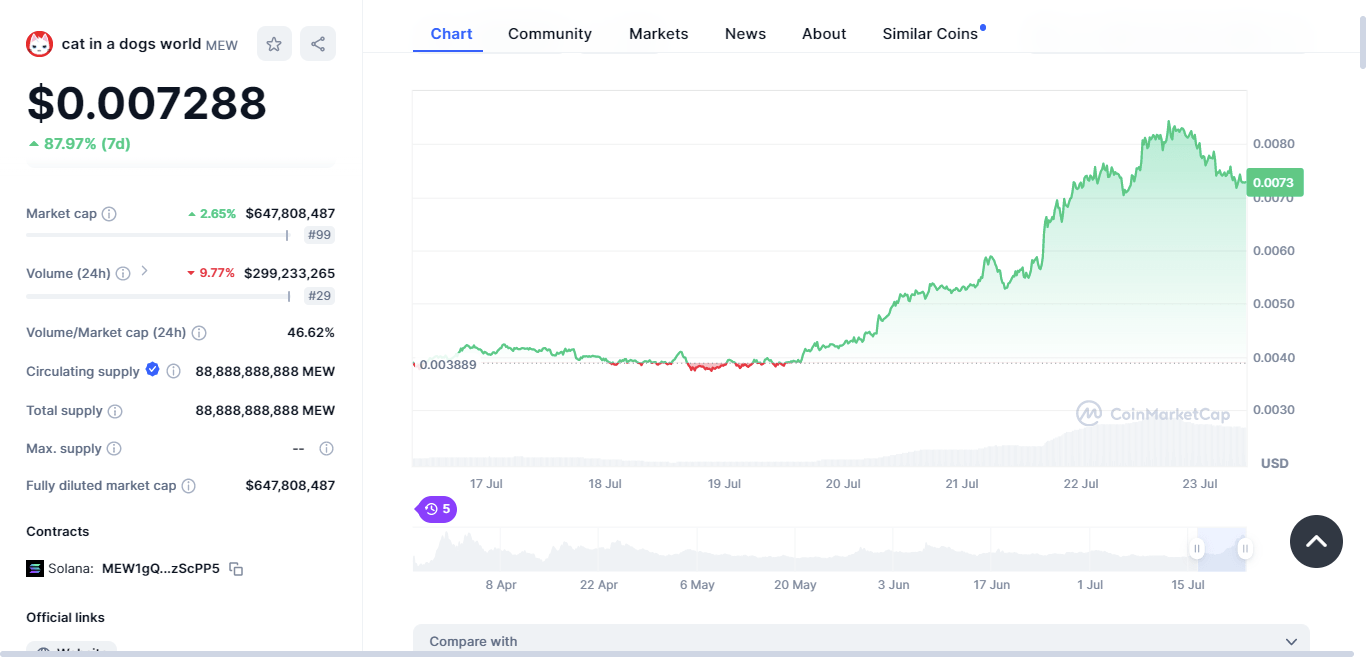This screenshot has width=1366, height=657.
Task: Open Max. supply label info icon
Action: point(114,449)
